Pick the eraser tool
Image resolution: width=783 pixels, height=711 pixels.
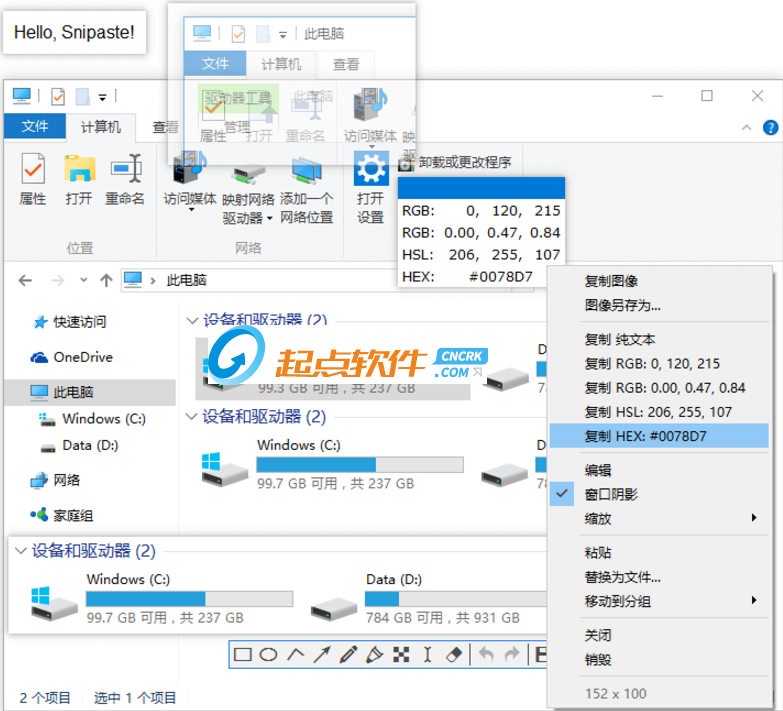pos(453,655)
